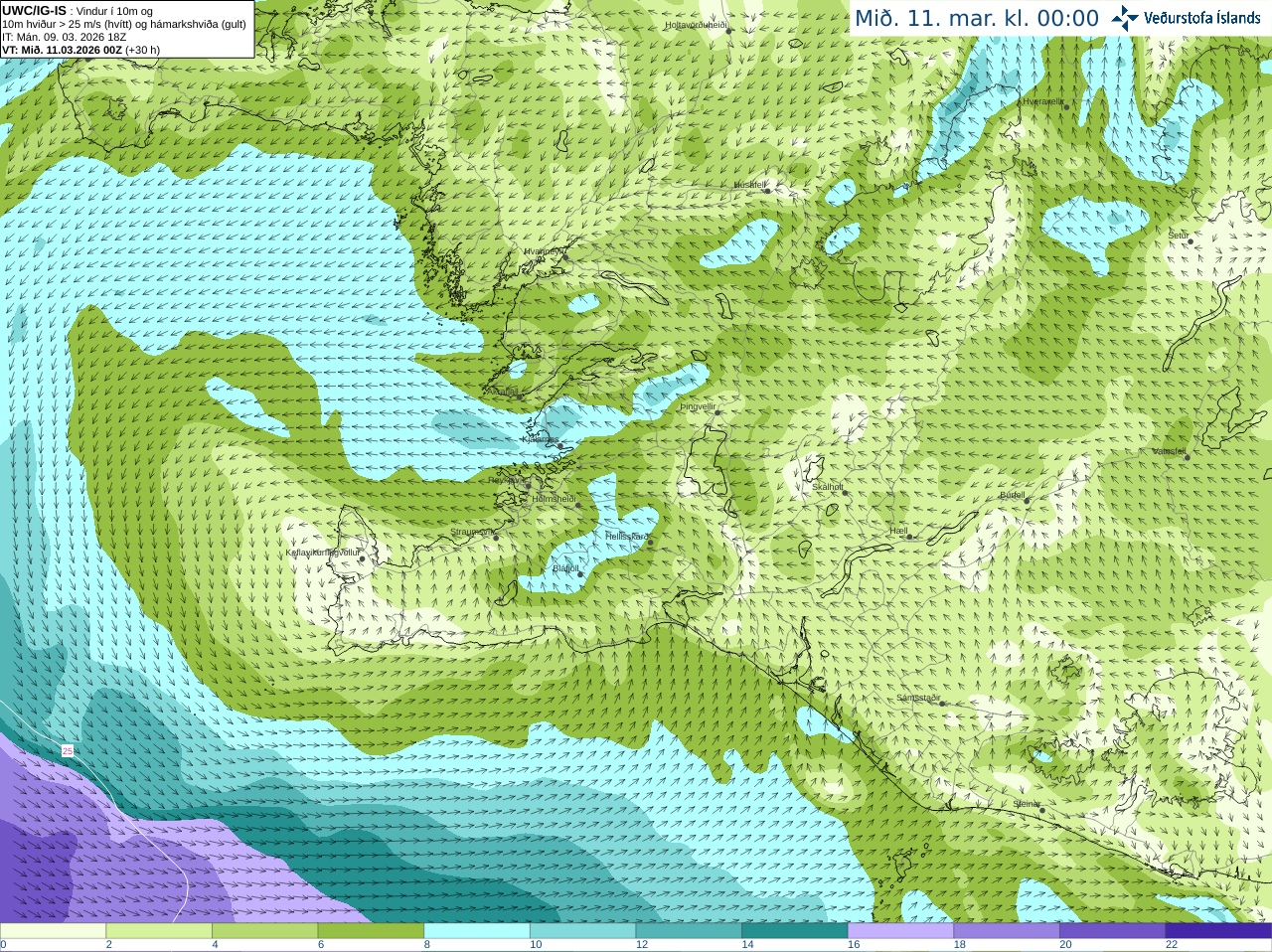Click the Reykjavík station marker
The width and height of the screenshot is (1272, 952).
click(x=527, y=486)
